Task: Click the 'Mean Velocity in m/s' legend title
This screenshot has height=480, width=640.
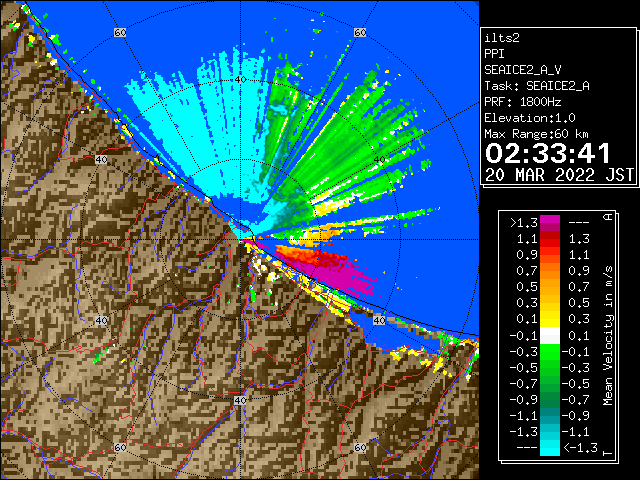Action: [x=608, y=336]
